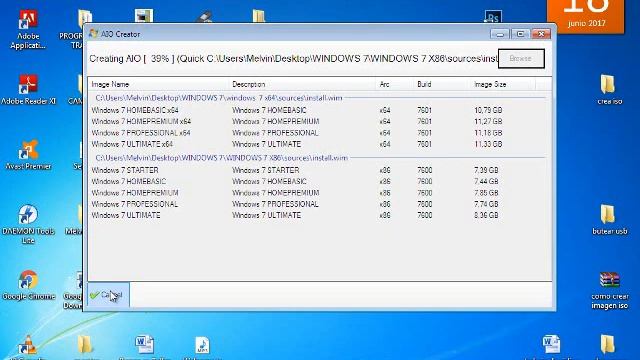This screenshot has height=360, width=640.
Task: Click the Cancel button with green checkmark
Action: [x=109, y=295]
